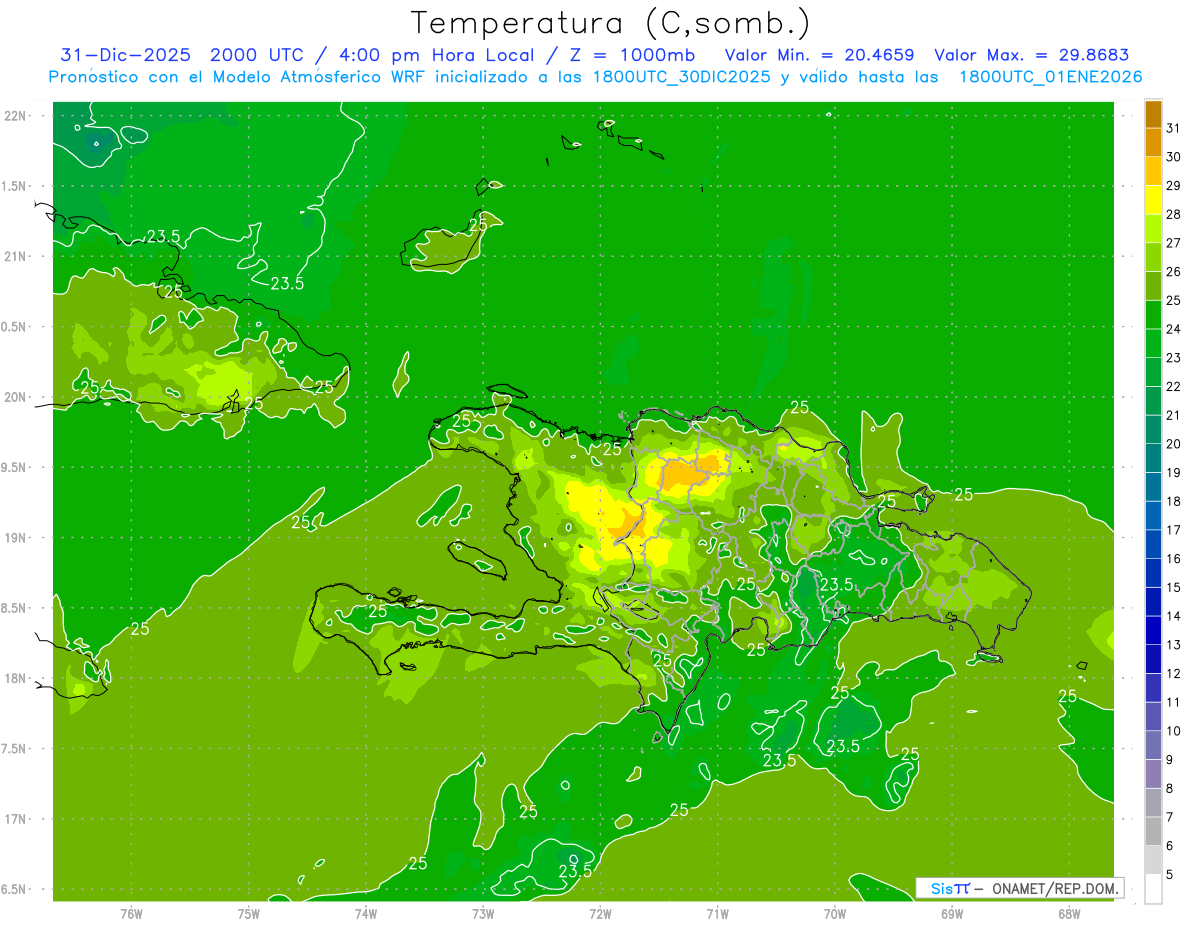
Task: Click the '73W' longitude axis label
Action: click(483, 913)
